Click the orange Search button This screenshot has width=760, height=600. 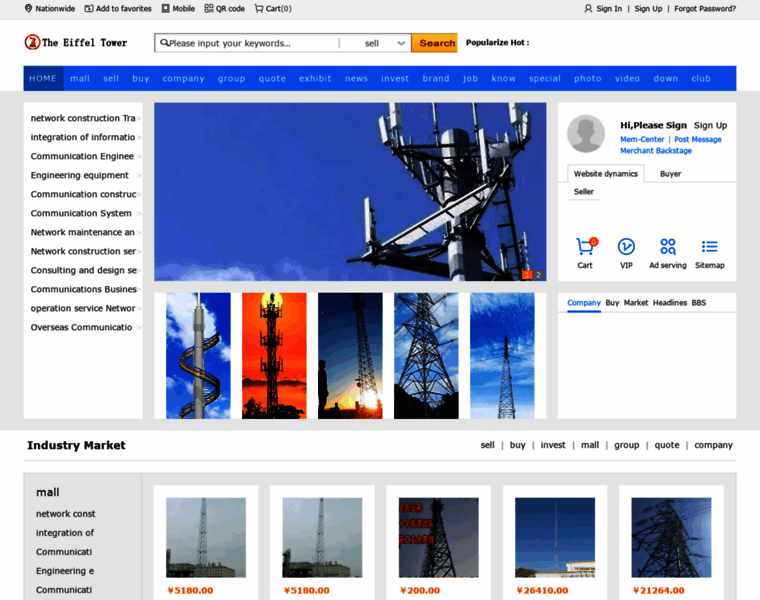pos(434,43)
